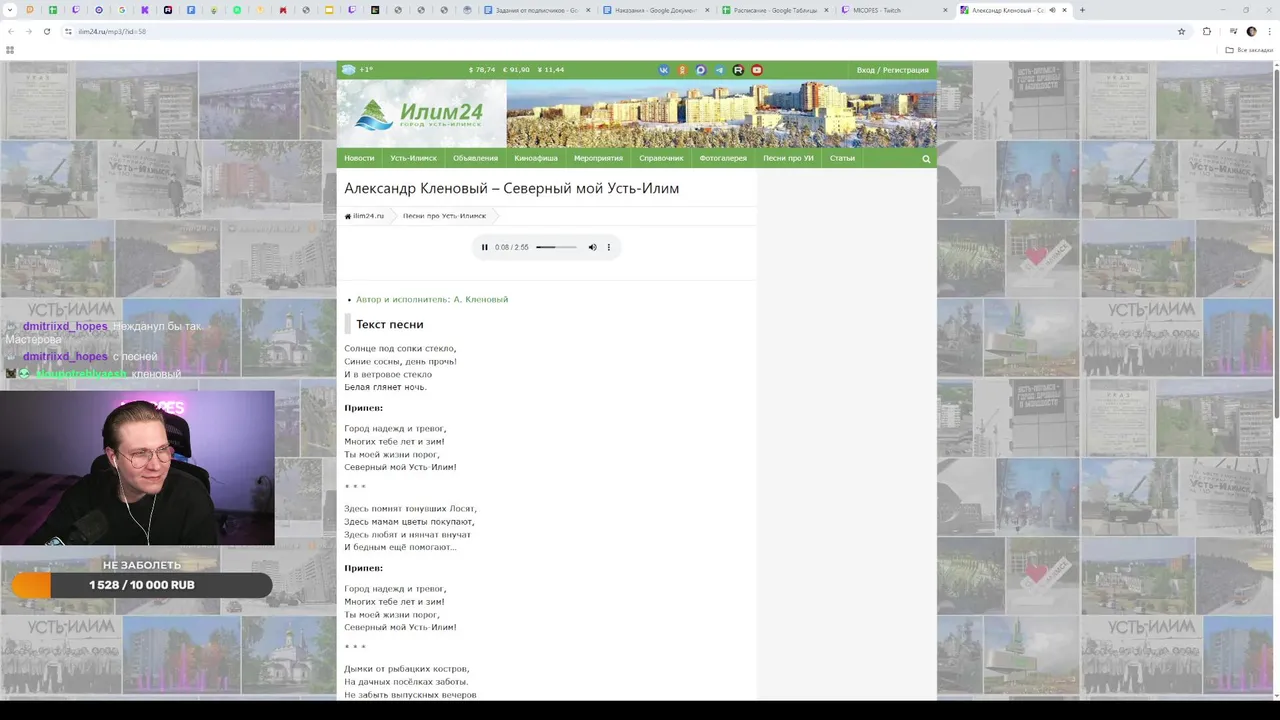View site information icon in address bar

coord(68,31)
